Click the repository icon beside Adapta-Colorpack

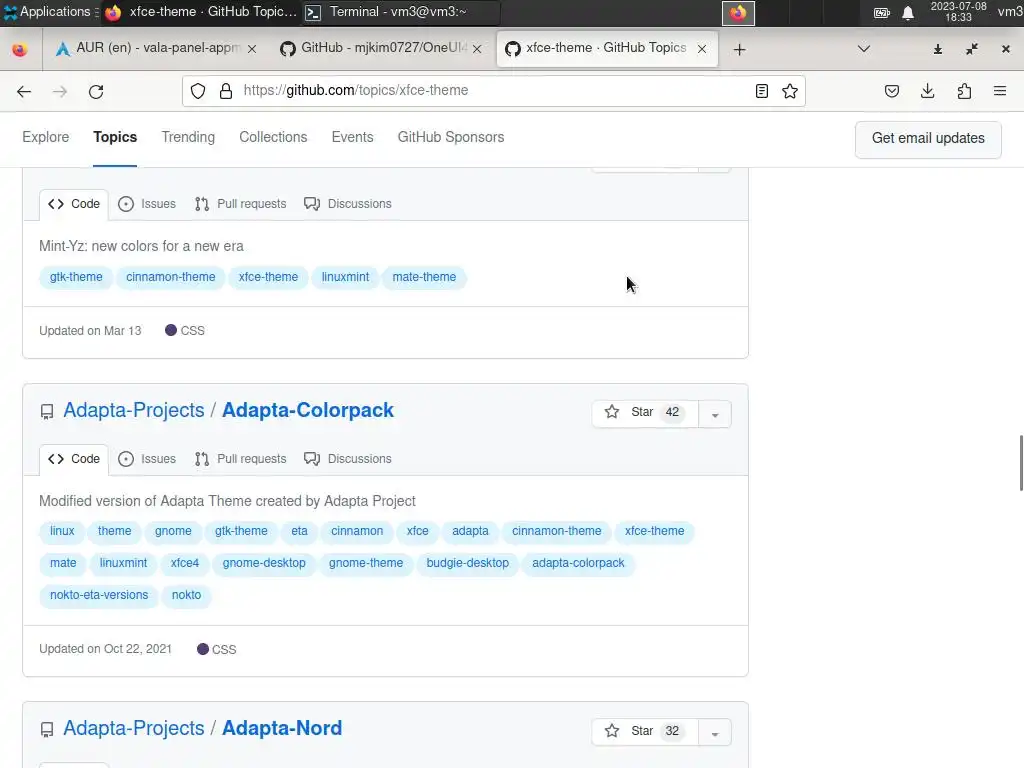point(47,411)
